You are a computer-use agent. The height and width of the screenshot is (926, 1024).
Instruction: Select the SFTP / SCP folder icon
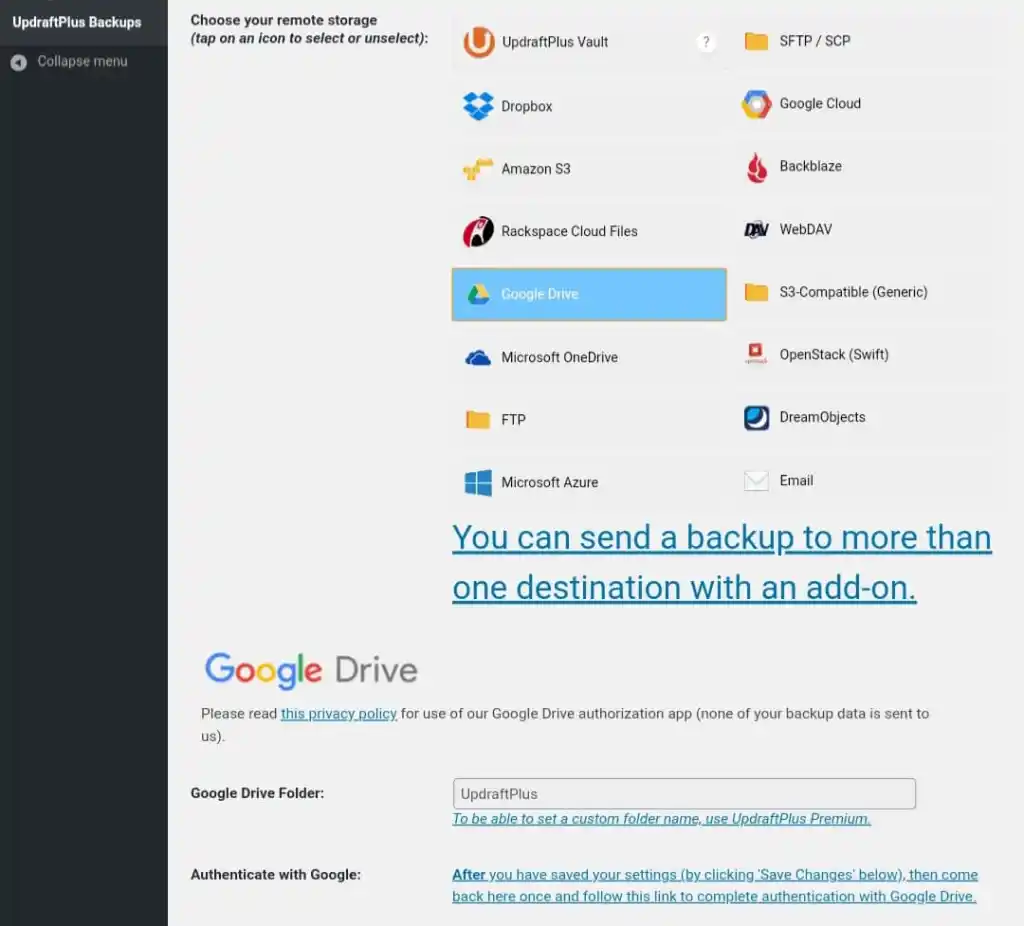point(756,41)
